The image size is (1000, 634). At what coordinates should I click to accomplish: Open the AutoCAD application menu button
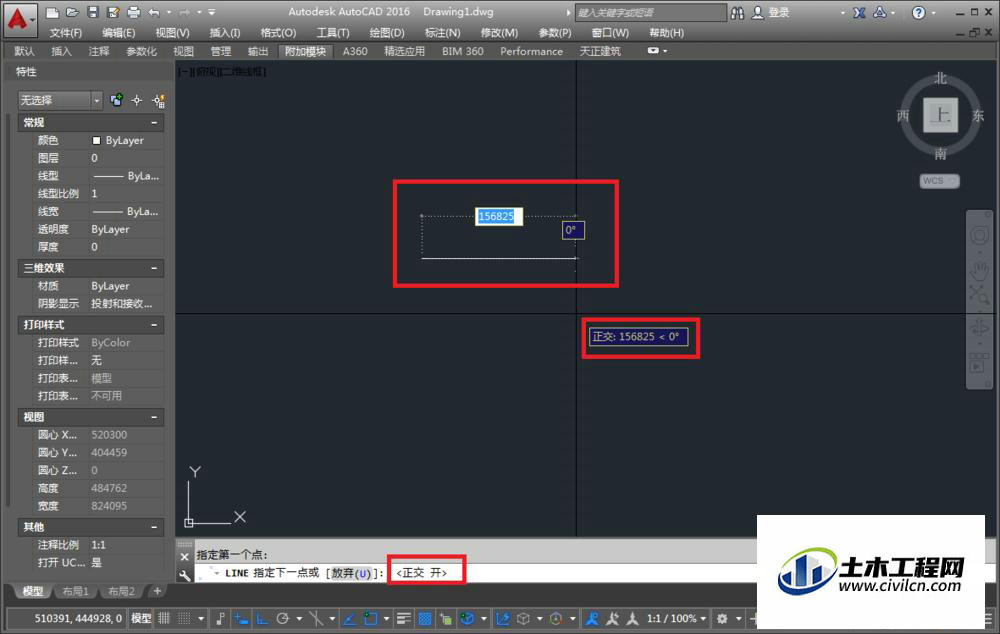click(x=18, y=18)
